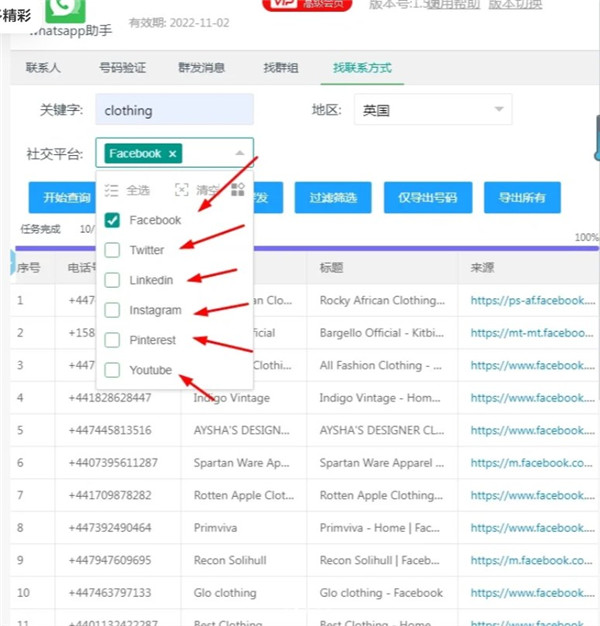This screenshot has width=600, height=626.
Task: Tick the Linkedin checkbox
Action: (113, 280)
